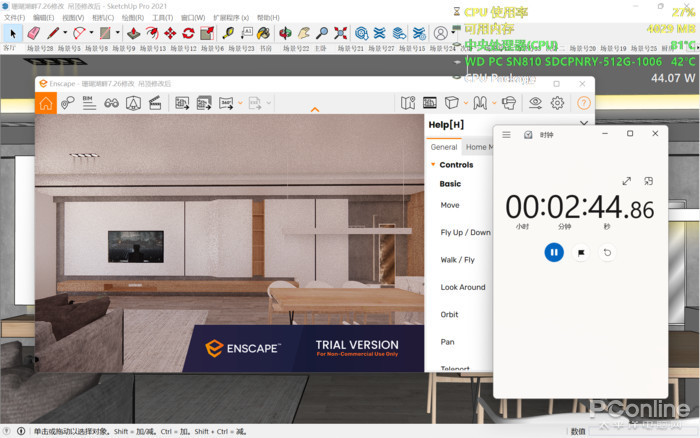The height and width of the screenshot is (438, 700).
Task: Collapse Enscape toolbar with orange chevron
Action: (315, 109)
